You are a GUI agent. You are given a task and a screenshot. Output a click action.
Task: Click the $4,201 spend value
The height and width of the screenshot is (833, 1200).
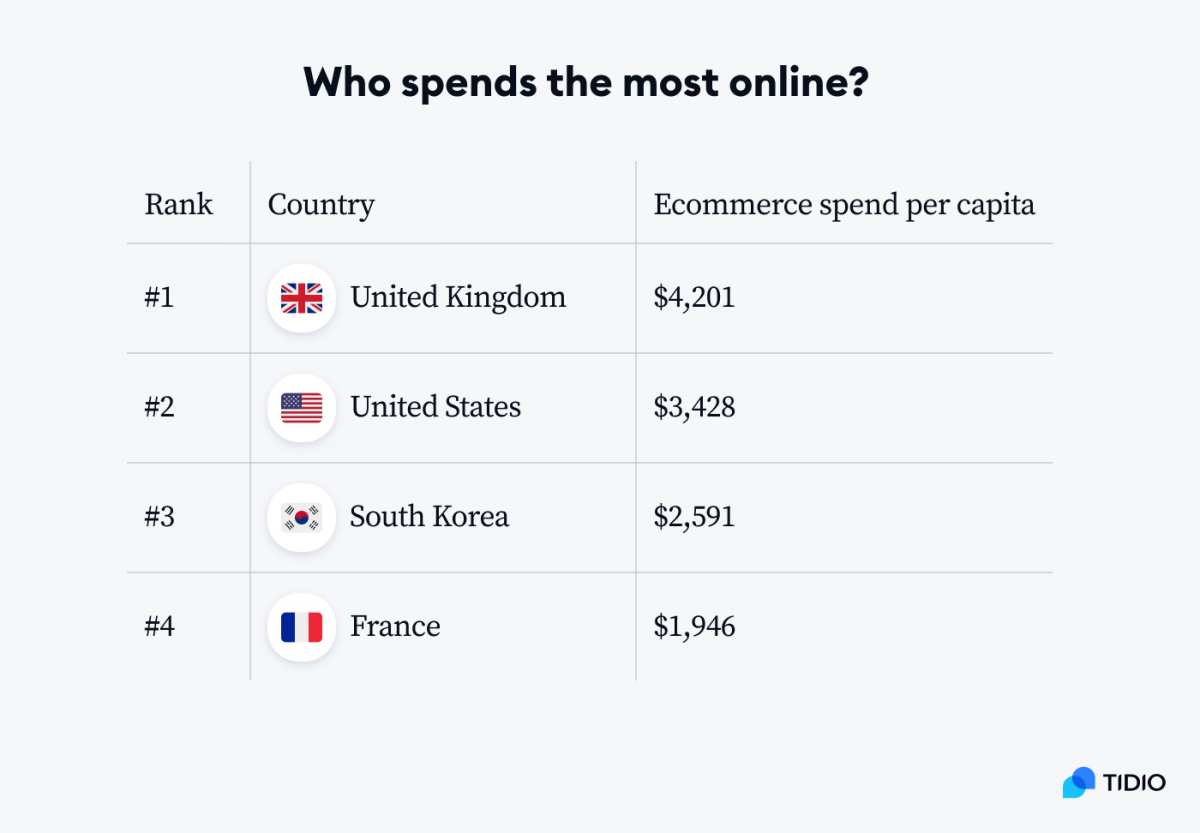pyautogui.click(x=694, y=297)
